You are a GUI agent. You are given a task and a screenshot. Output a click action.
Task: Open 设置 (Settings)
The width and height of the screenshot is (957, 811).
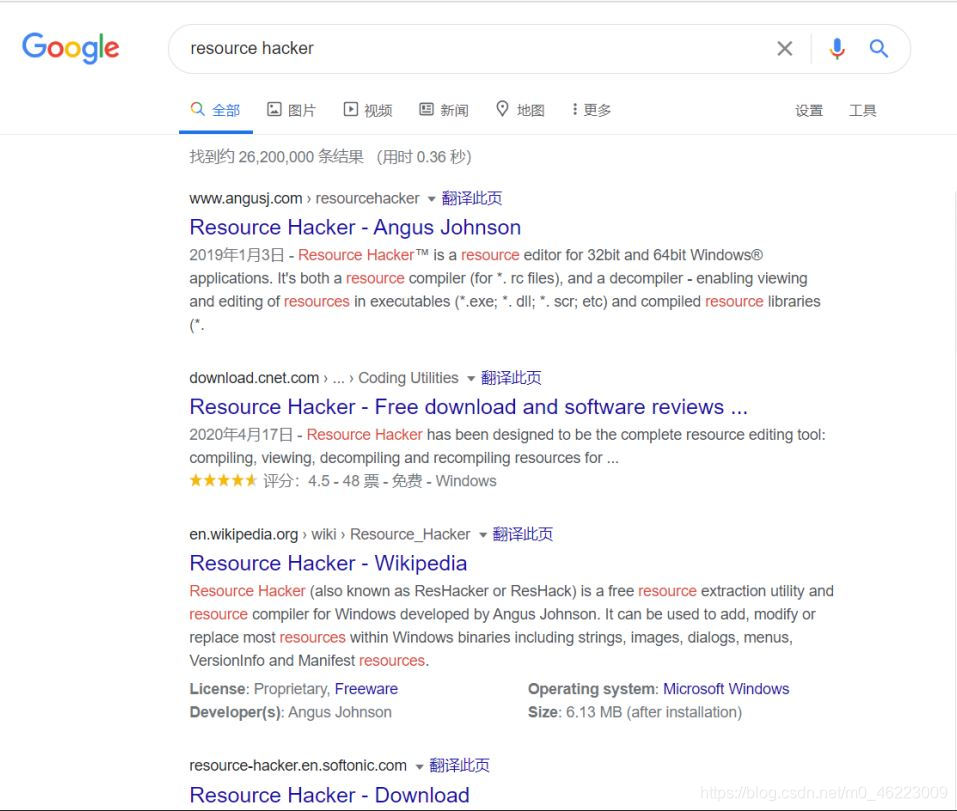[809, 110]
